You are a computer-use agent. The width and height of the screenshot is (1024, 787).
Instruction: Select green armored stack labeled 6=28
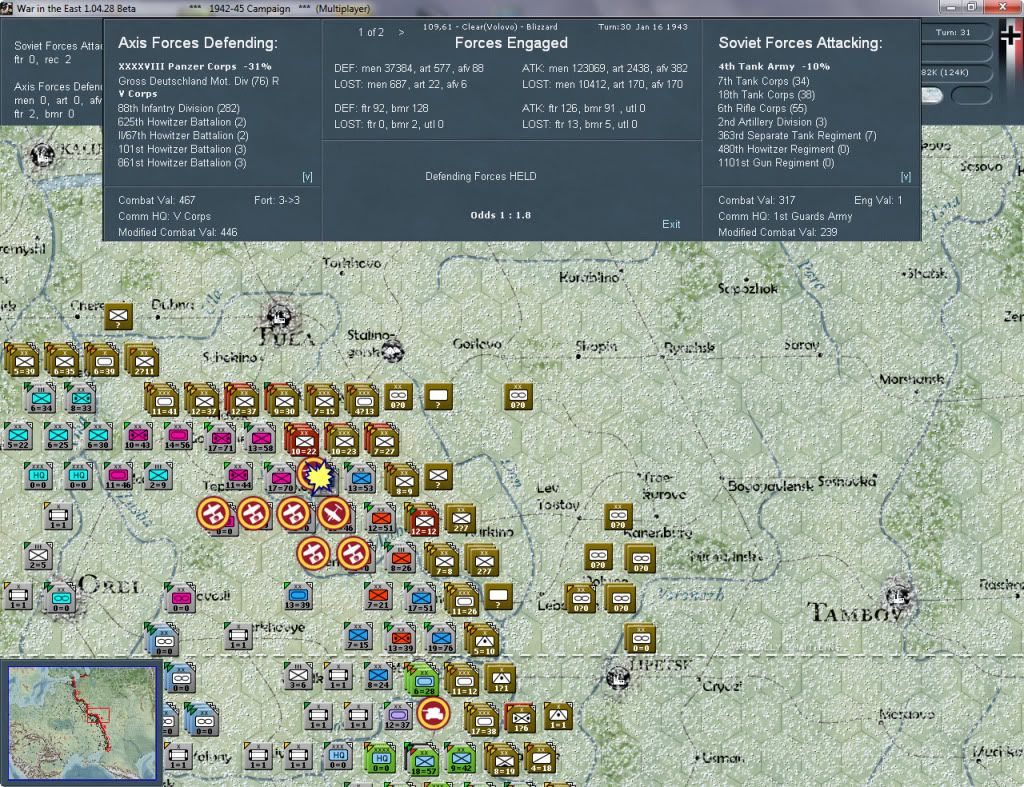pos(423,679)
